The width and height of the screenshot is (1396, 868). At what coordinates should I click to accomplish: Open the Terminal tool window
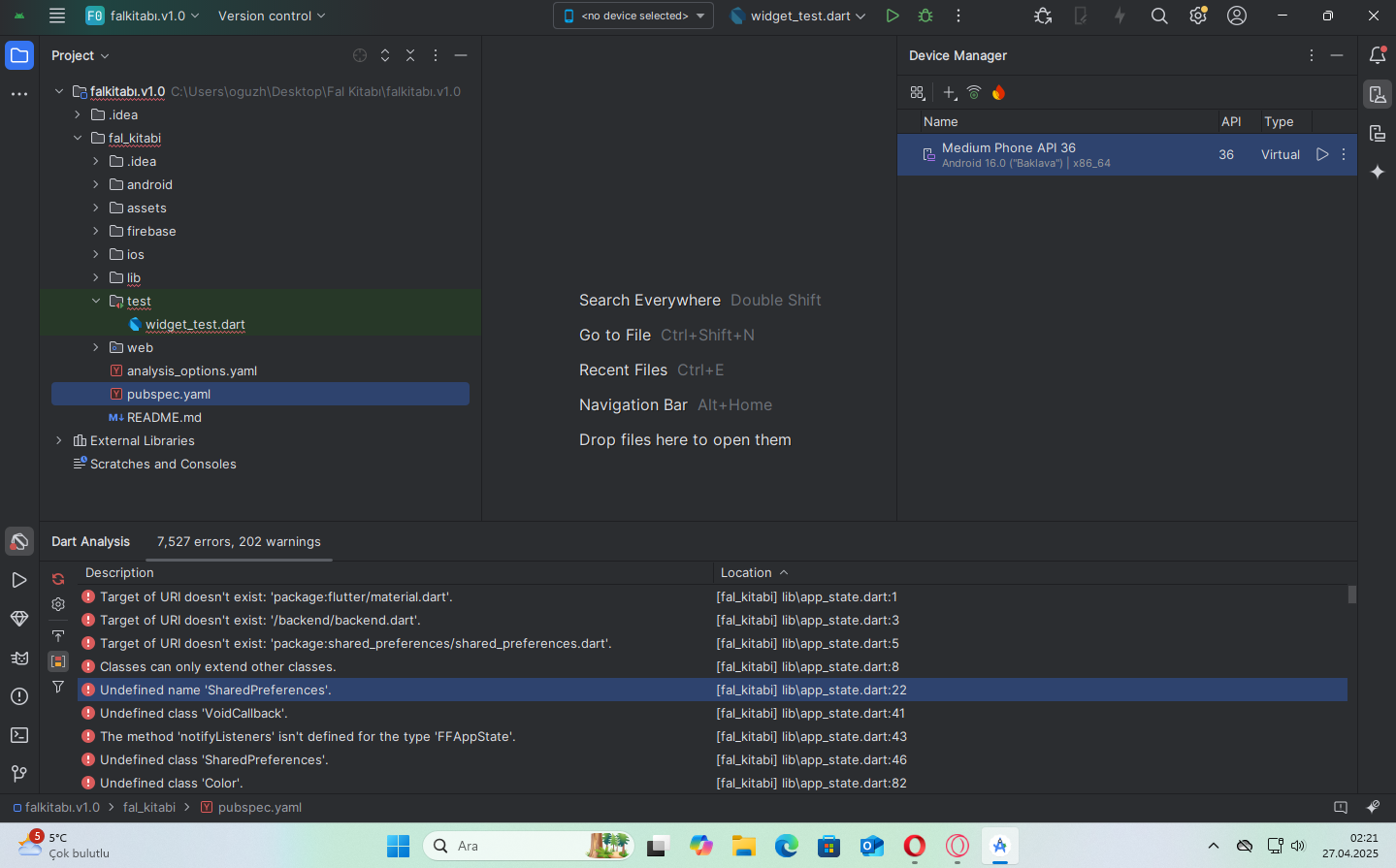pyautogui.click(x=19, y=735)
